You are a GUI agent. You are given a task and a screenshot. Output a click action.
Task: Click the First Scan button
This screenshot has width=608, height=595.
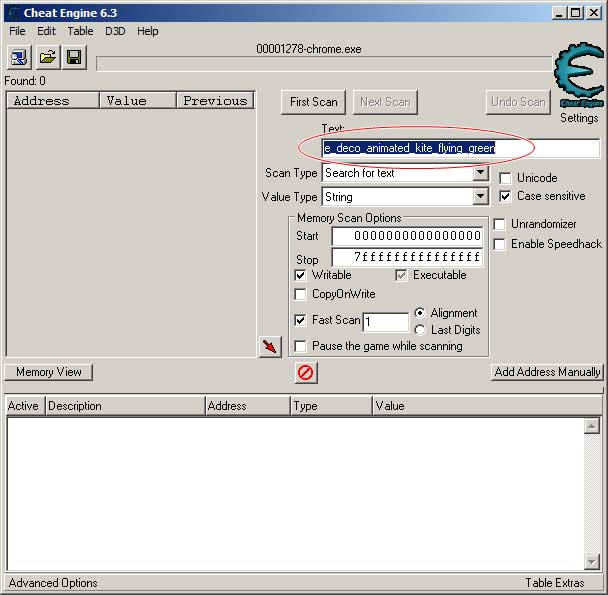point(313,102)
